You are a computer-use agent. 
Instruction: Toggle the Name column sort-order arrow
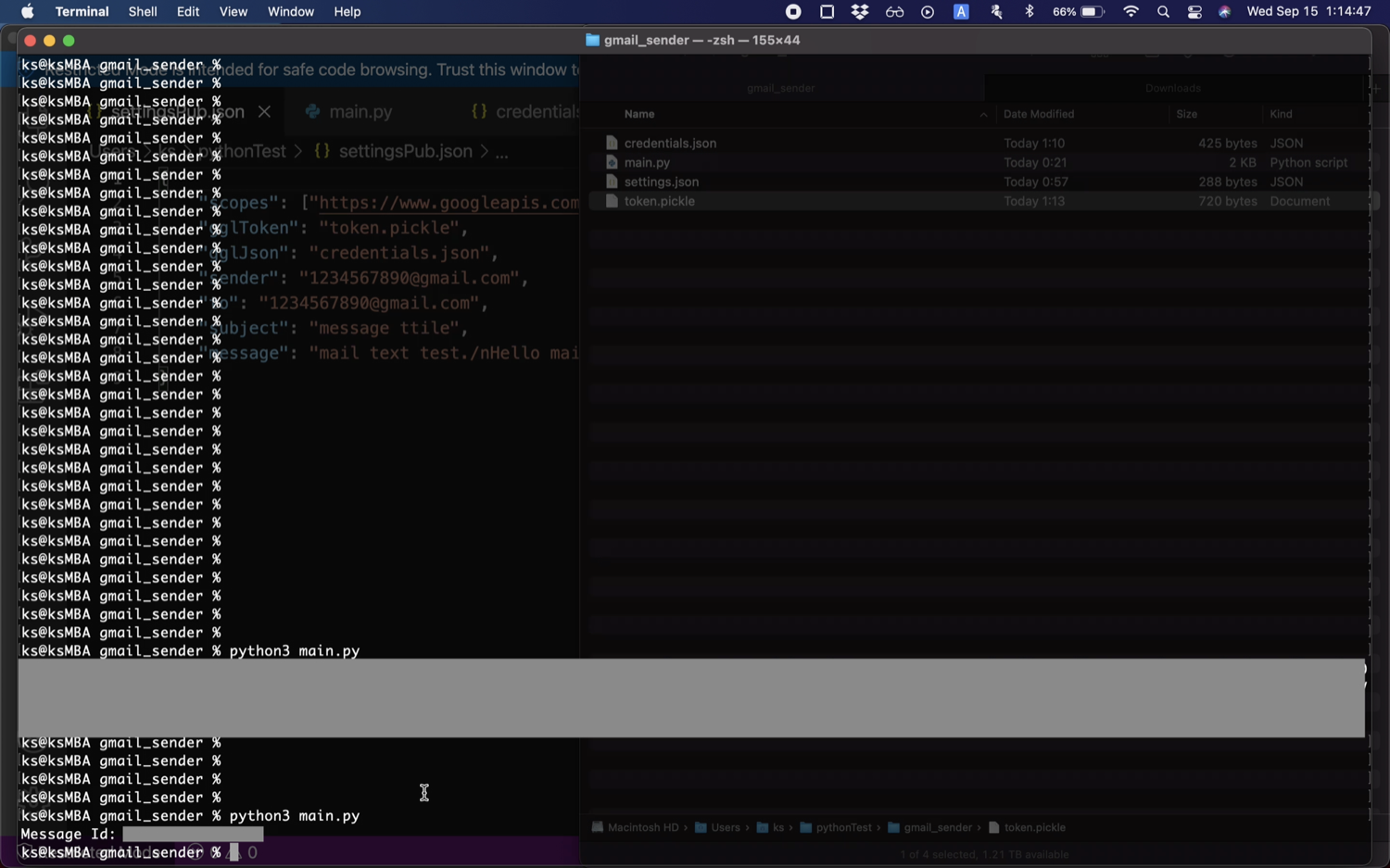(x=983, y=114)
